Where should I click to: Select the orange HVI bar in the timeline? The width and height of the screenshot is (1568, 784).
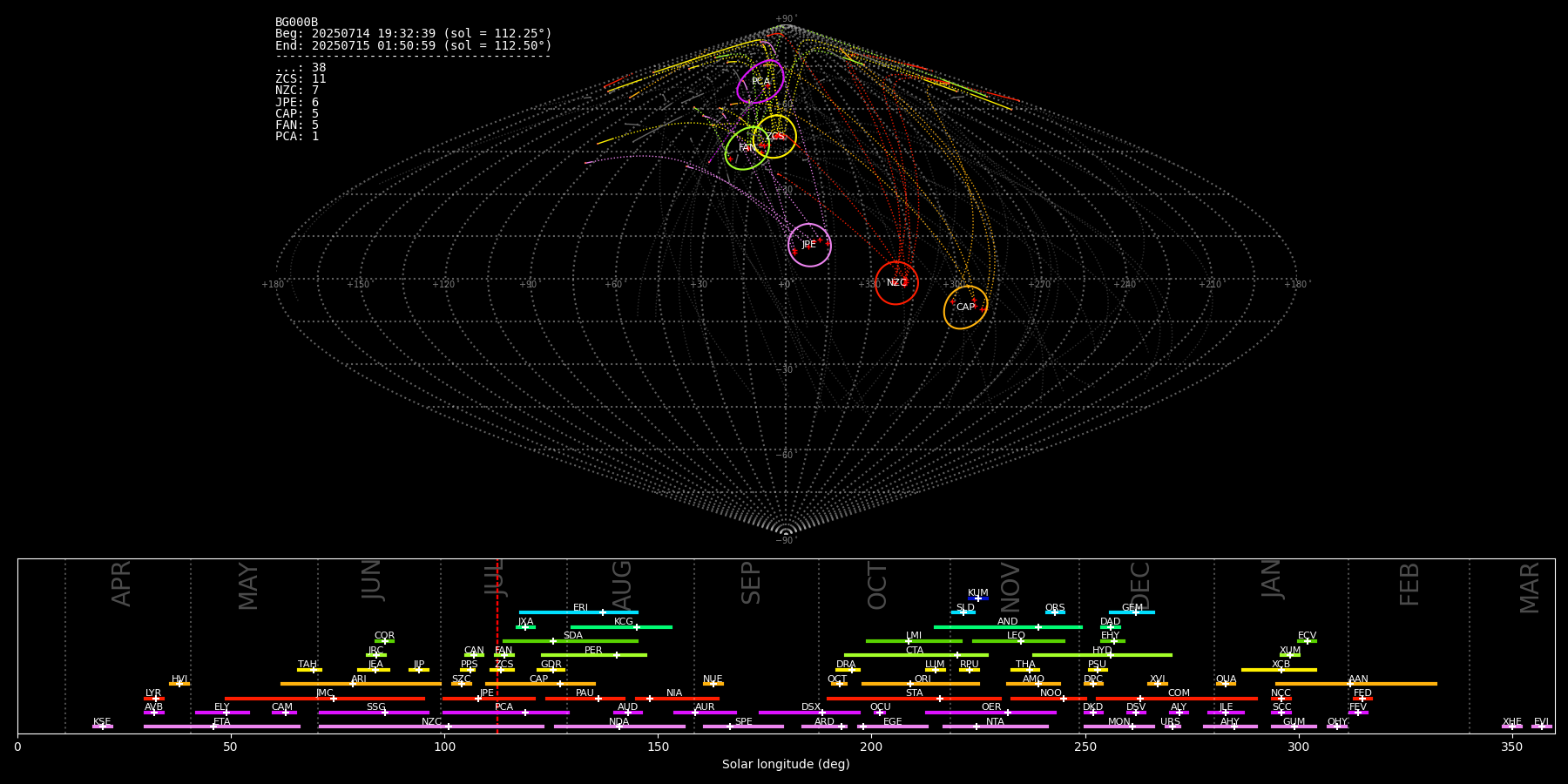(x=179, y=684)
